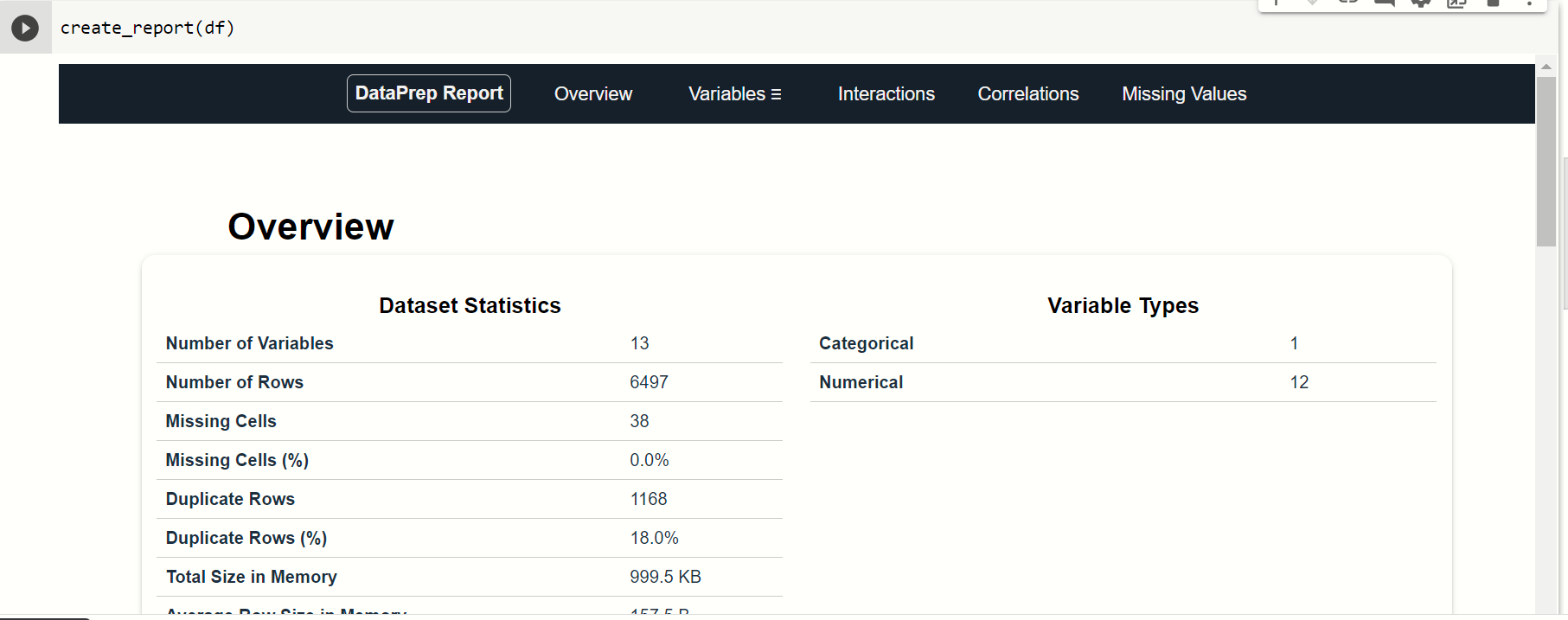Click the output scrollbar up arrow
The width and height of the screenshot is (1568, 620).
1546,67
